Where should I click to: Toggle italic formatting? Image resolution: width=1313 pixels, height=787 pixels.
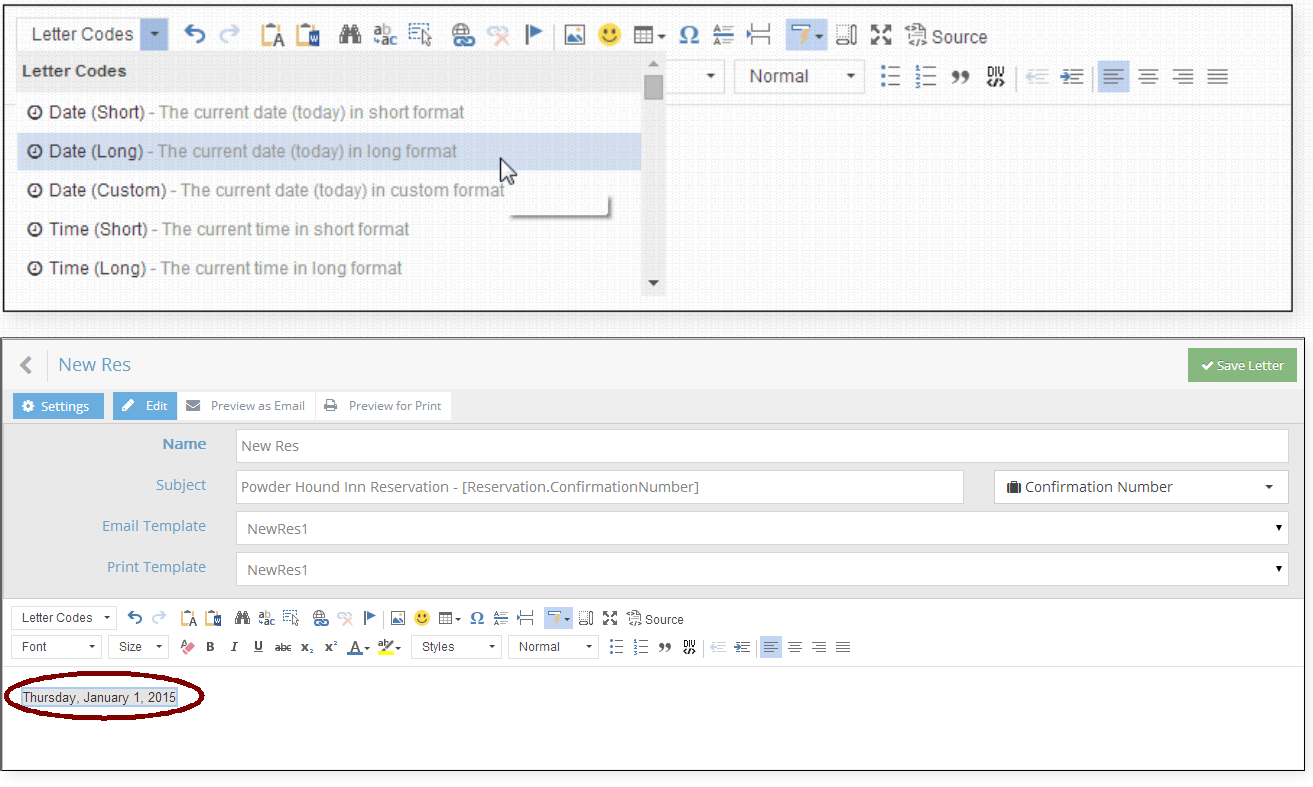234,647
